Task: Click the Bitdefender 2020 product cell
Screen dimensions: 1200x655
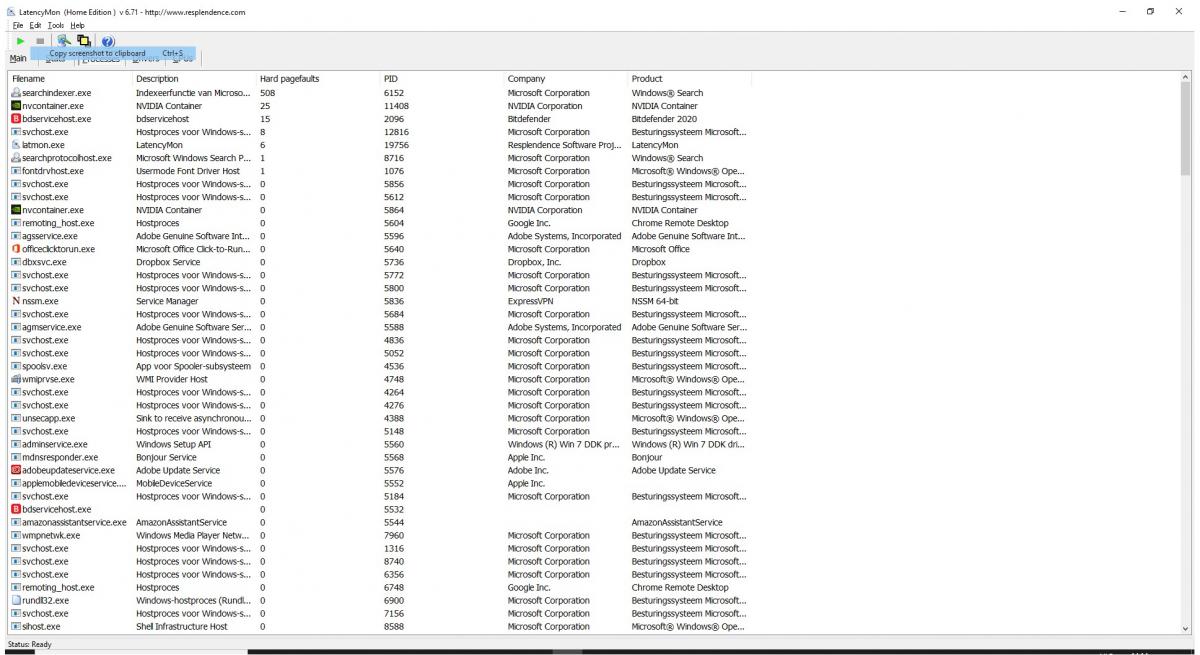Action: point(664,119)
